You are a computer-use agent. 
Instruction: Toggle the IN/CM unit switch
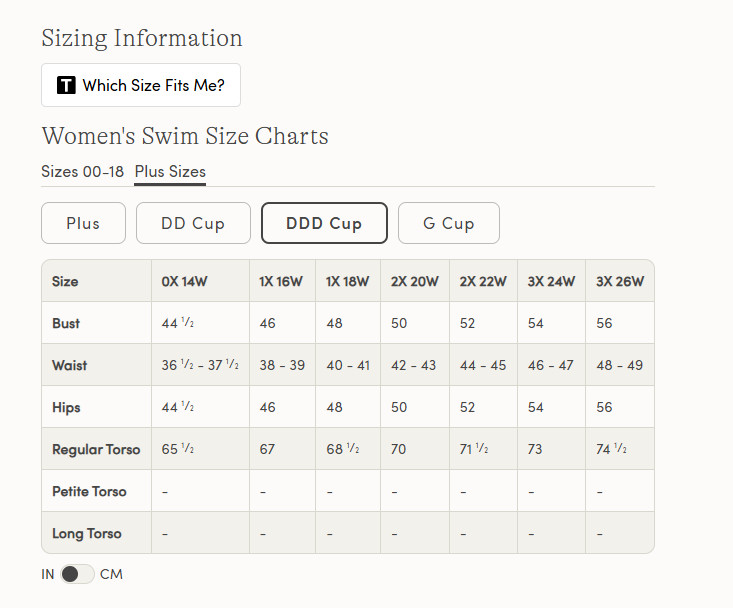pos(77,574)
